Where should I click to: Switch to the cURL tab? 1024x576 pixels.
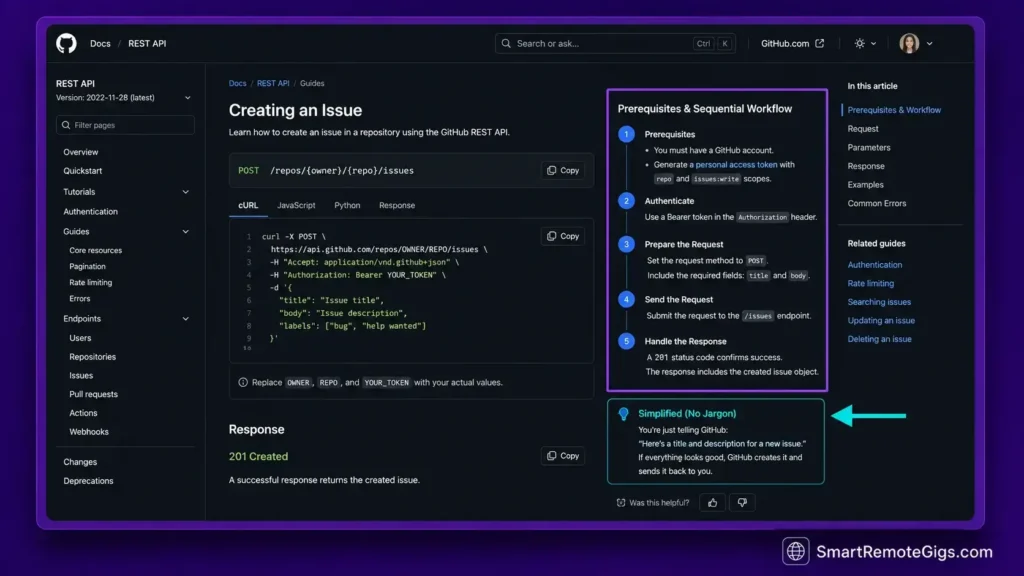coord(248,205)
